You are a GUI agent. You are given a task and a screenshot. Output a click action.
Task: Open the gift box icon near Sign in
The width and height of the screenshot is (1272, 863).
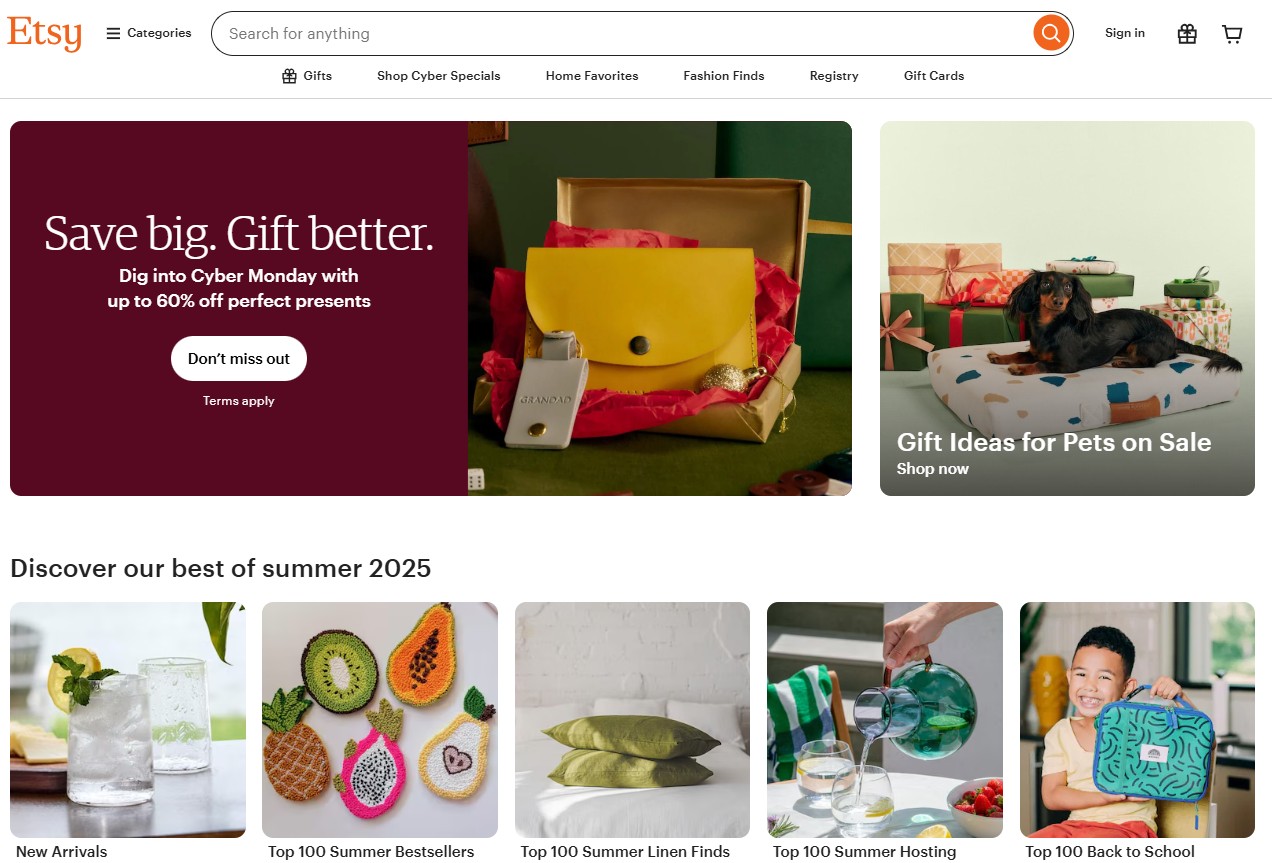point(1187,34)
